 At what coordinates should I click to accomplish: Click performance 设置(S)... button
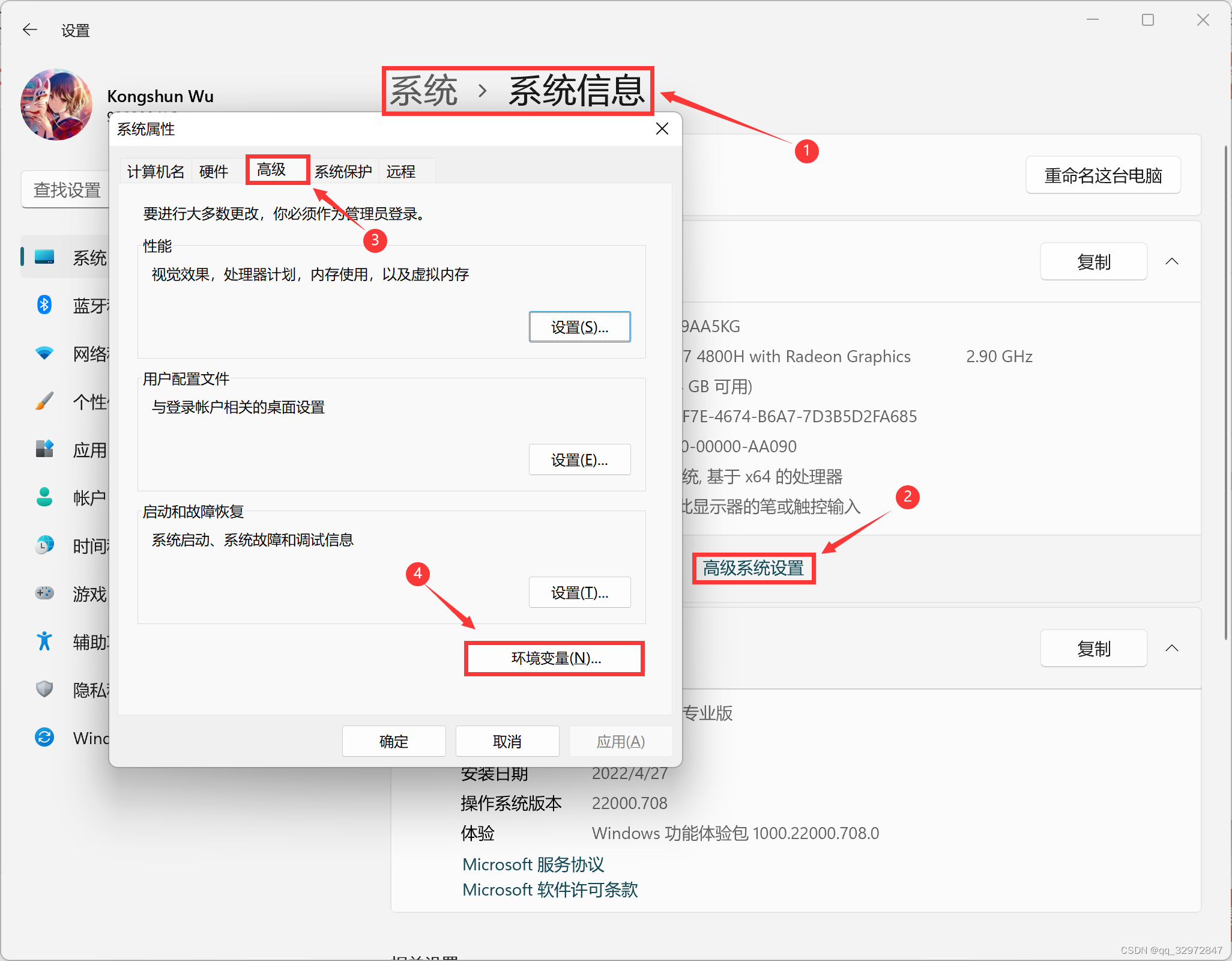point(579,327)
